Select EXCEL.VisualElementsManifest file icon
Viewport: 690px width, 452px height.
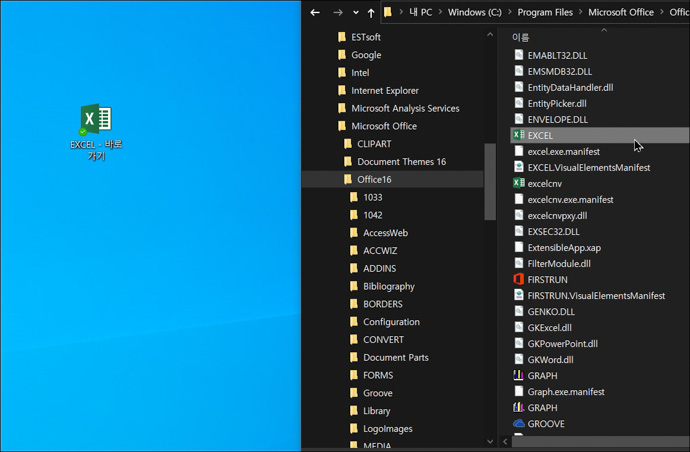[519, 167]
